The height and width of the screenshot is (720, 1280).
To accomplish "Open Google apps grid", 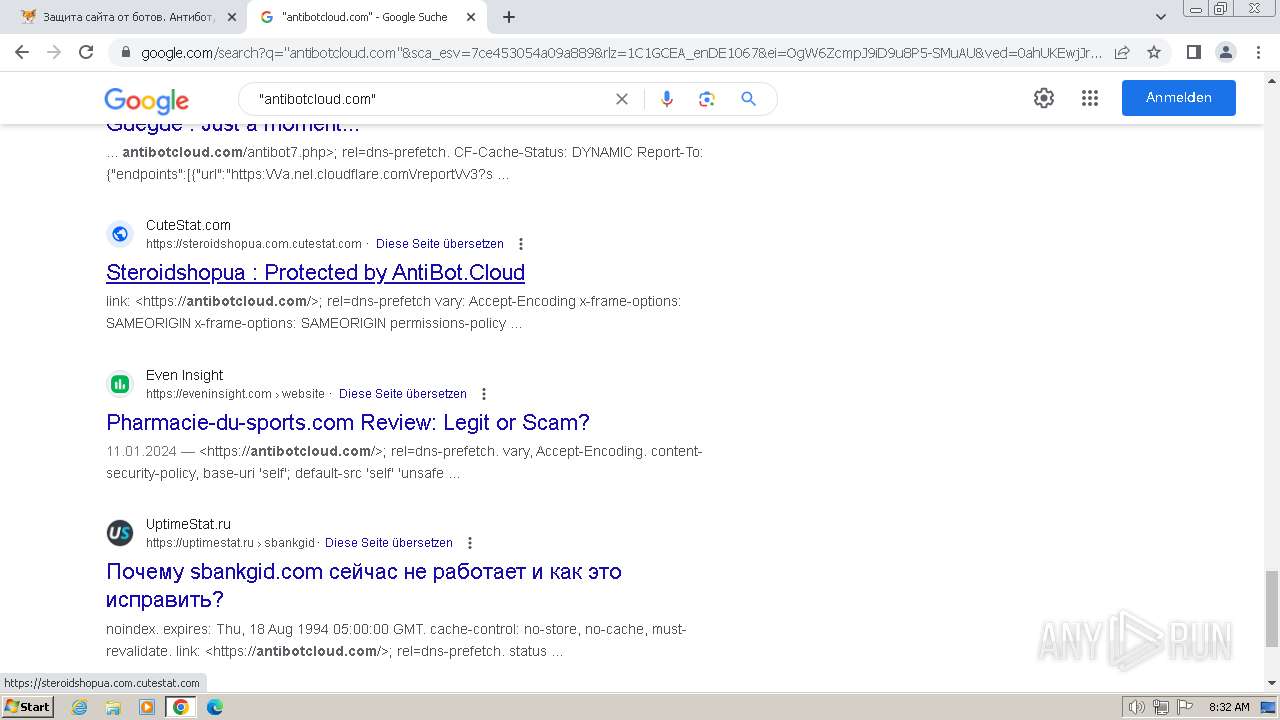I will tap(1090, 98).
